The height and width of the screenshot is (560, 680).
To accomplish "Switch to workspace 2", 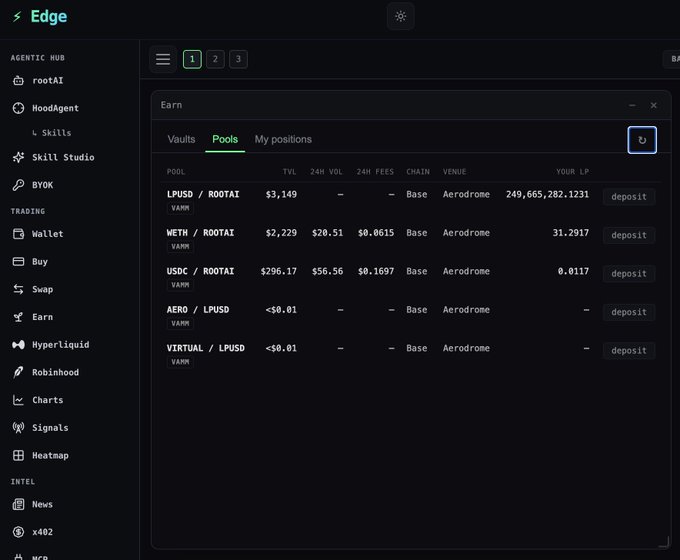I will pyautogui.click(x=215, y=59).
